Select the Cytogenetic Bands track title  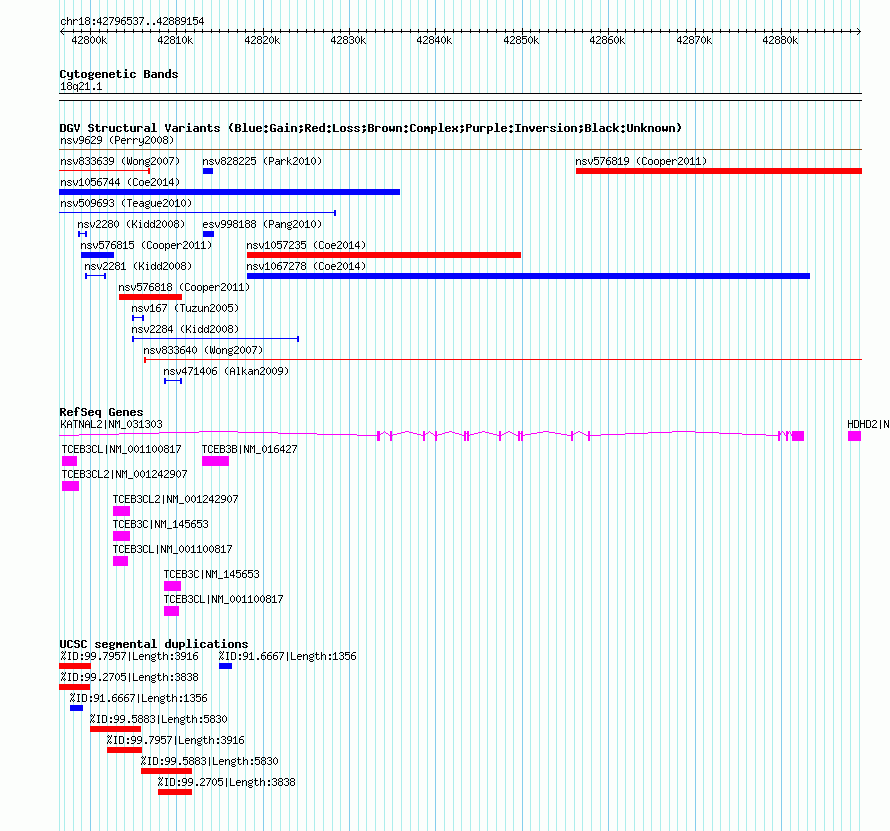119,74
